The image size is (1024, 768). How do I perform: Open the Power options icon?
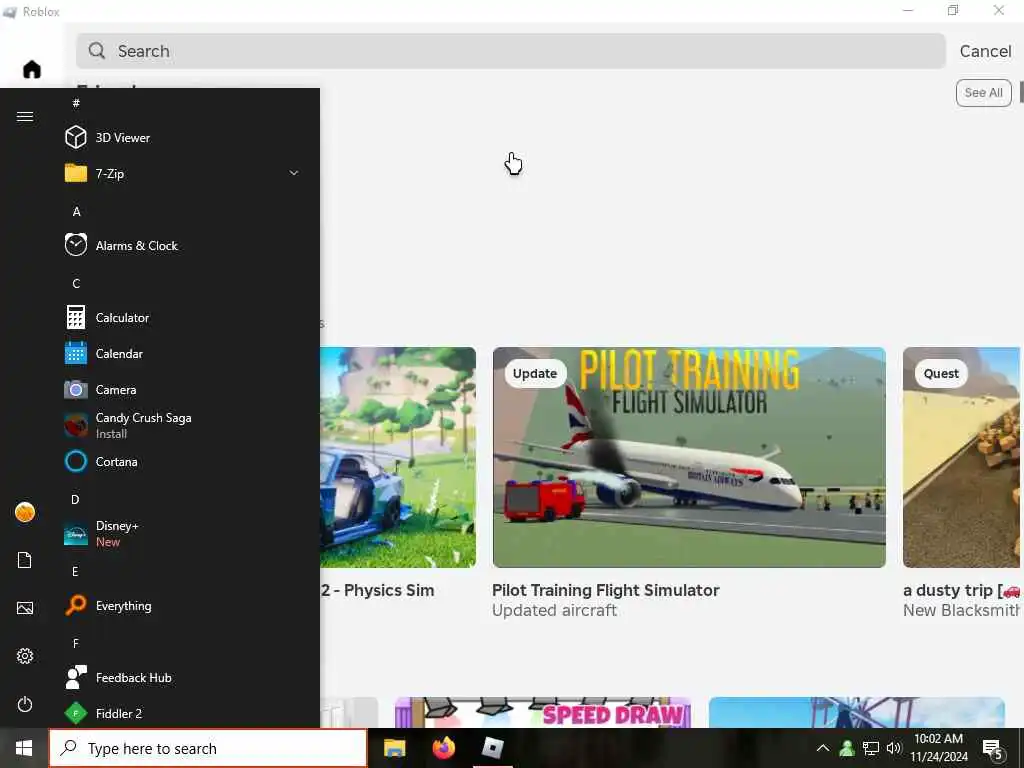coord(25,704)
